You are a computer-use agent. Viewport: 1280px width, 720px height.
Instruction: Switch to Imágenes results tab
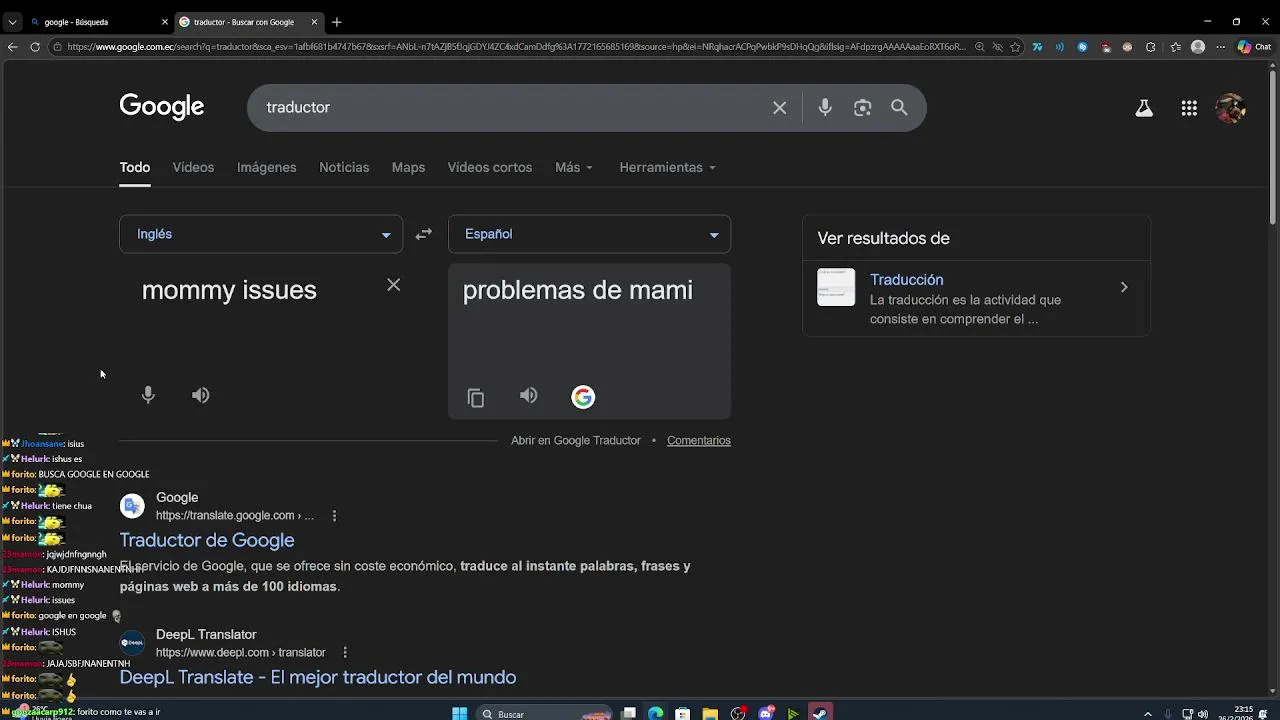(266, 167)
